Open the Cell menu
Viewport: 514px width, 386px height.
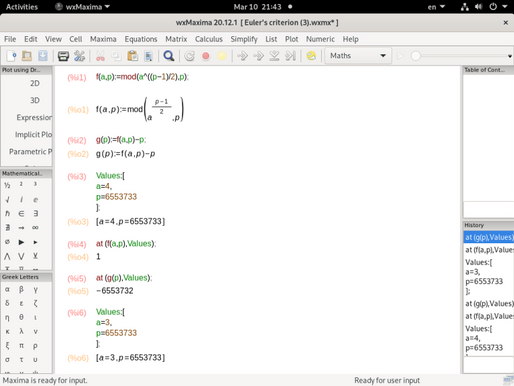76,39
